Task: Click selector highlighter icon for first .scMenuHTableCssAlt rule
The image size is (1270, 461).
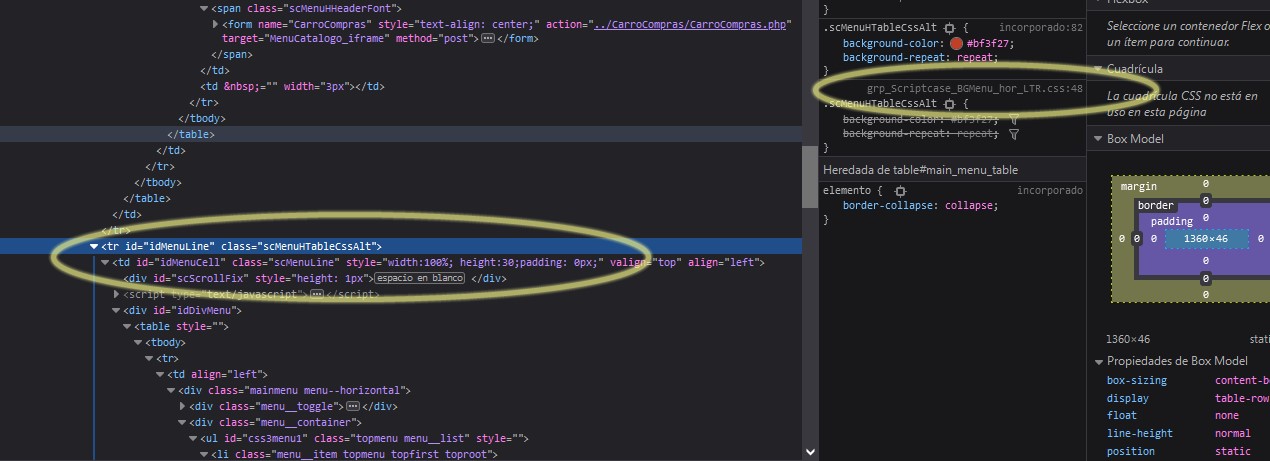Action: point(949,29)
